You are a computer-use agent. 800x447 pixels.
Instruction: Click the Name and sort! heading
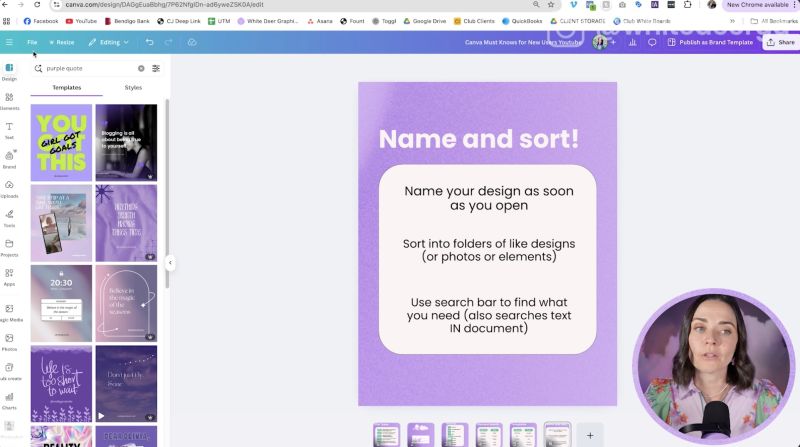[479, 139]
